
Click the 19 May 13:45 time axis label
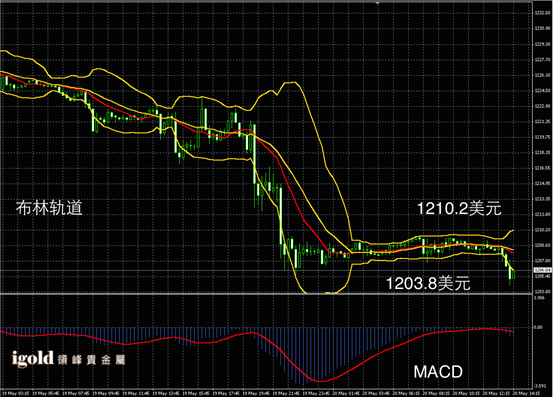[167, 393]
